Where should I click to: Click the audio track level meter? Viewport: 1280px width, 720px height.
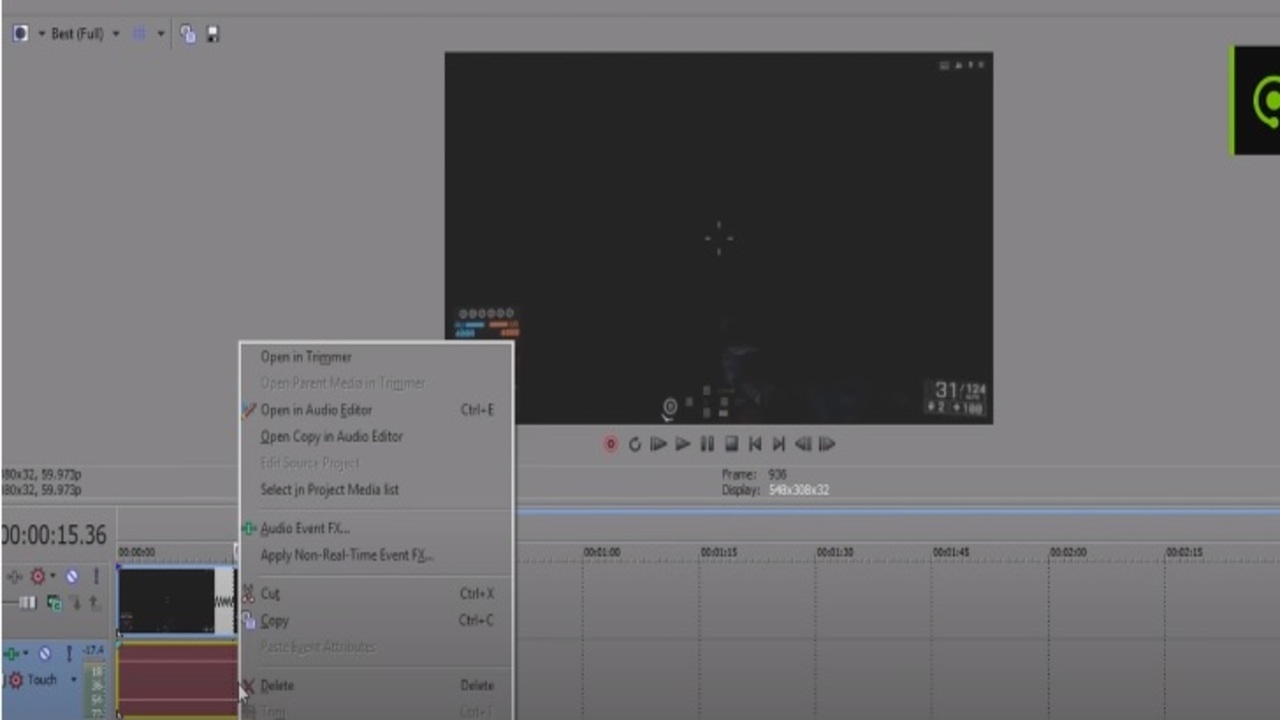97,690
